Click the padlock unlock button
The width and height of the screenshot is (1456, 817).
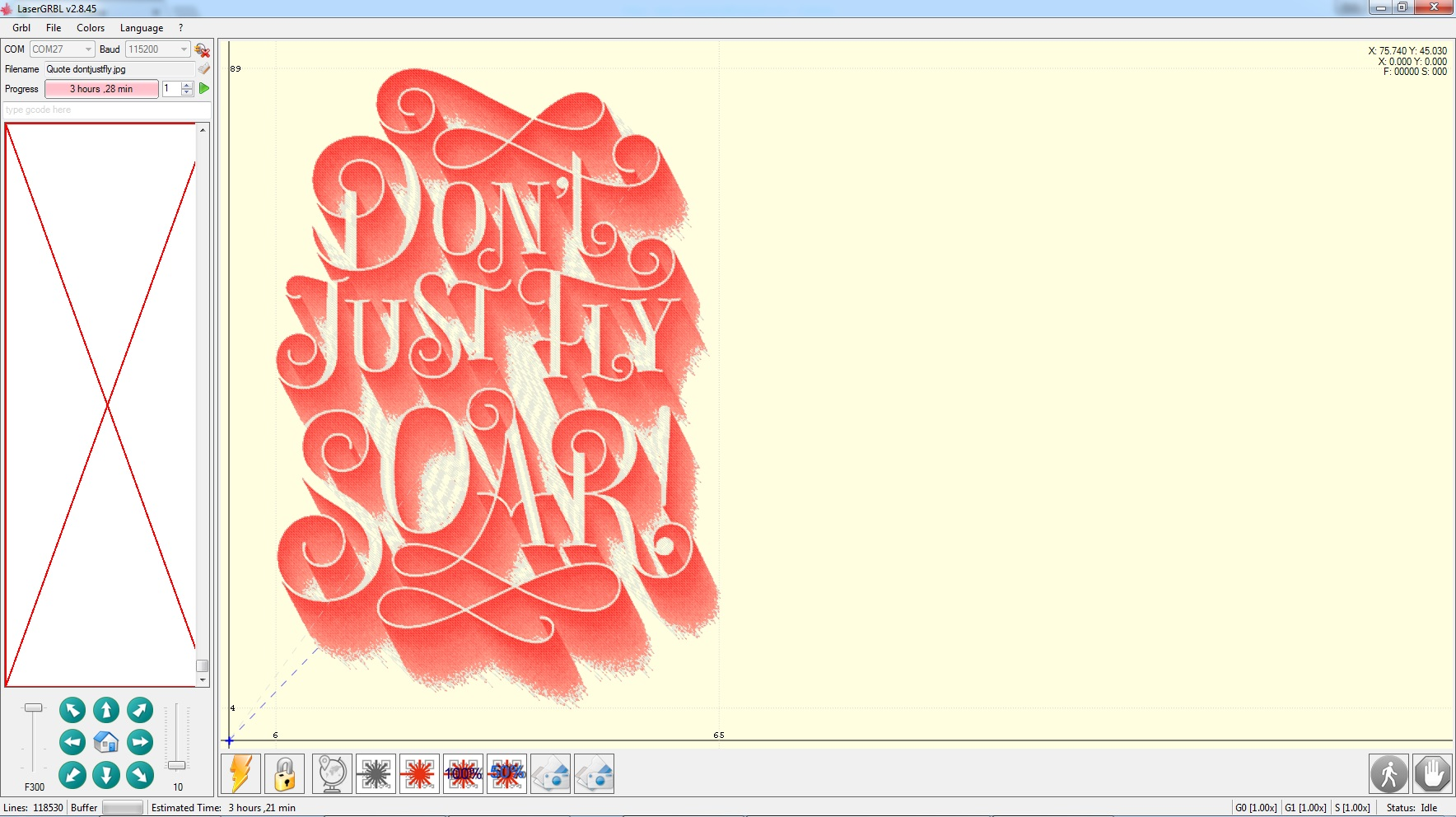285,774
